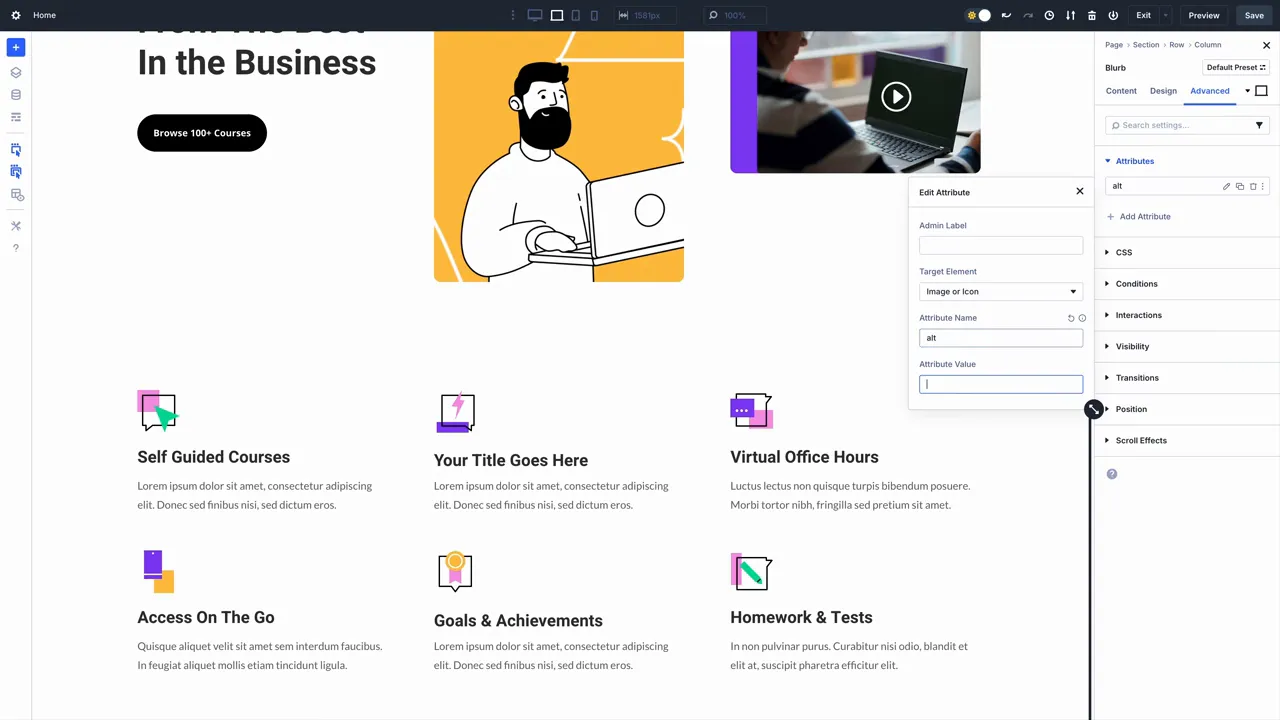
Task: Collapse the Attributes section
Action: (x=1134, y=161)
